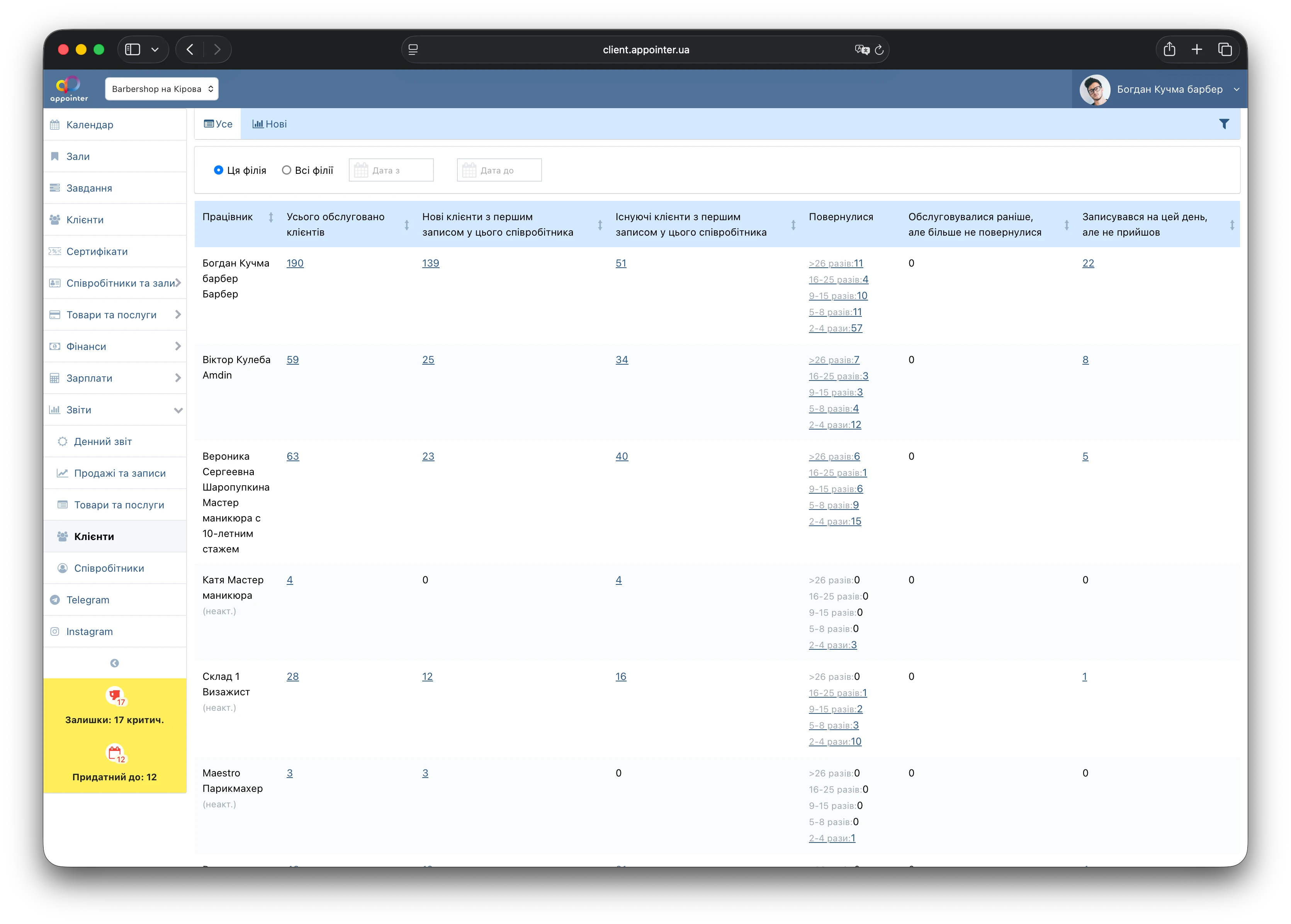Go to Завдання in the sidebar
This screenshot has width=1291, height=924.
114,189
